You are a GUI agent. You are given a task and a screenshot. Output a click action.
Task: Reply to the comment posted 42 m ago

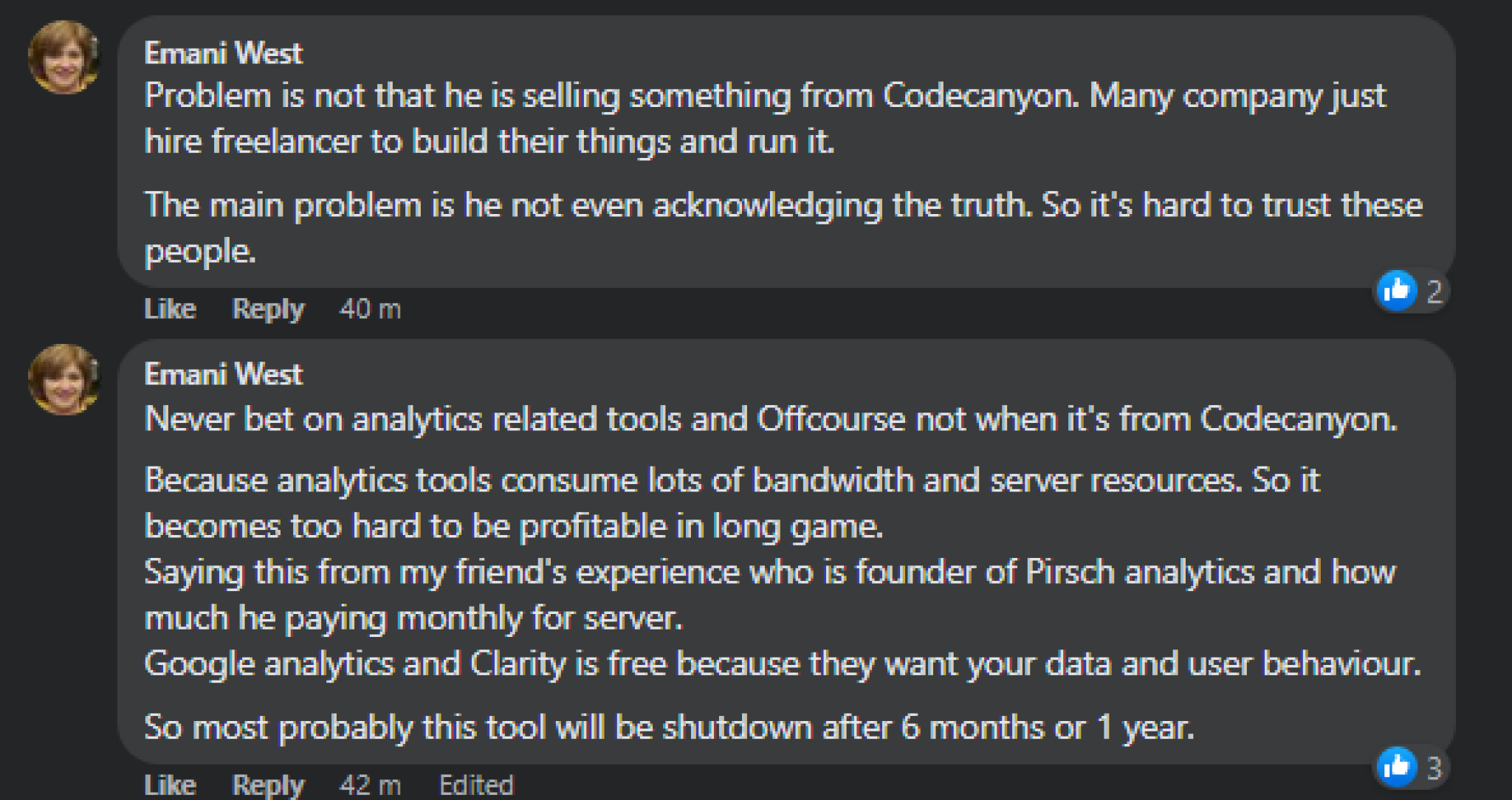click(268, 785)
